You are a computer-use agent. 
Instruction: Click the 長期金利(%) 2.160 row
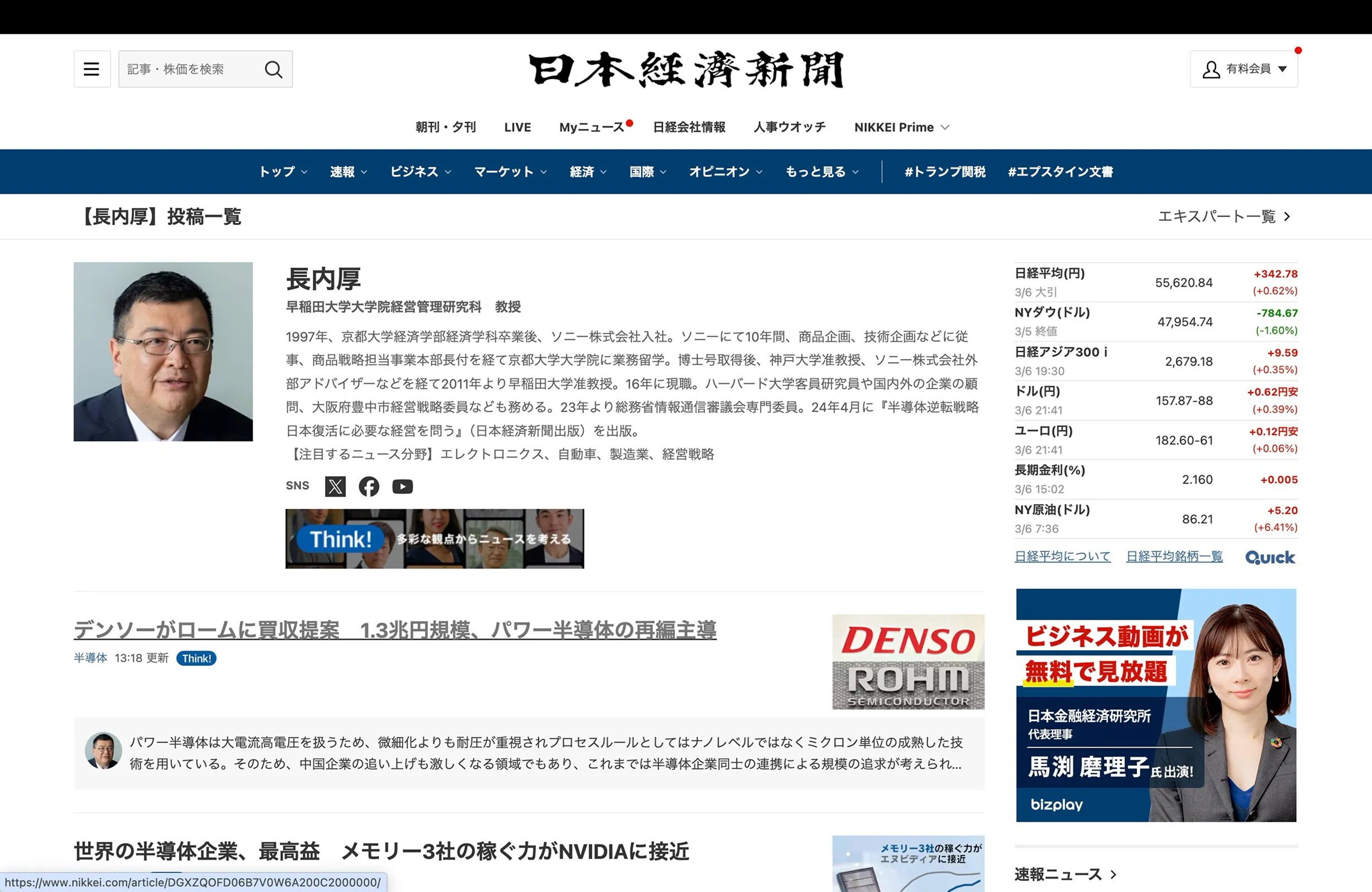1156,479
